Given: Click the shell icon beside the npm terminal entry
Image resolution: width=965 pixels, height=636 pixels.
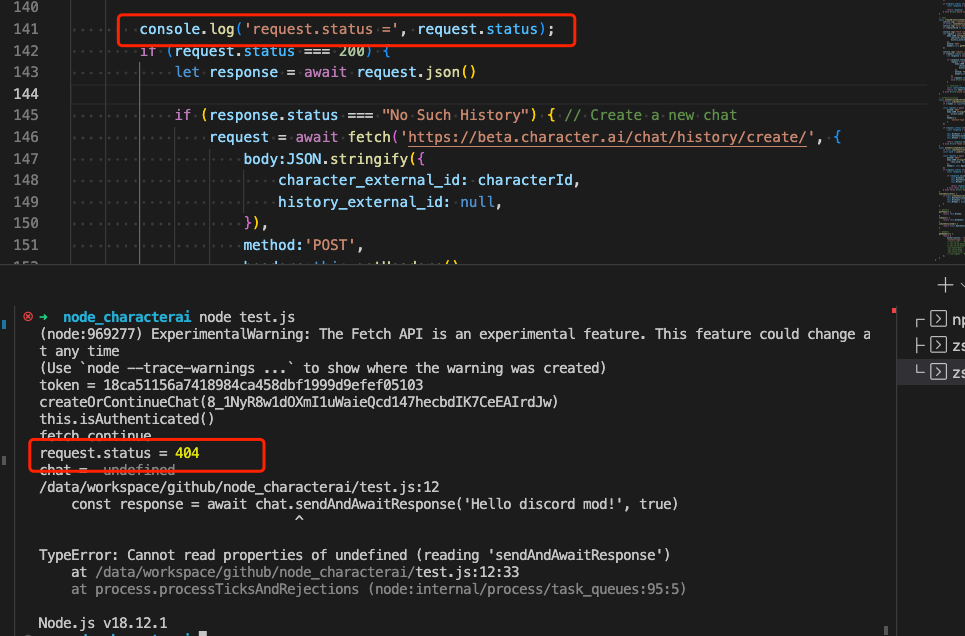Looking at the screenshot, I should [x=939, y=319].
